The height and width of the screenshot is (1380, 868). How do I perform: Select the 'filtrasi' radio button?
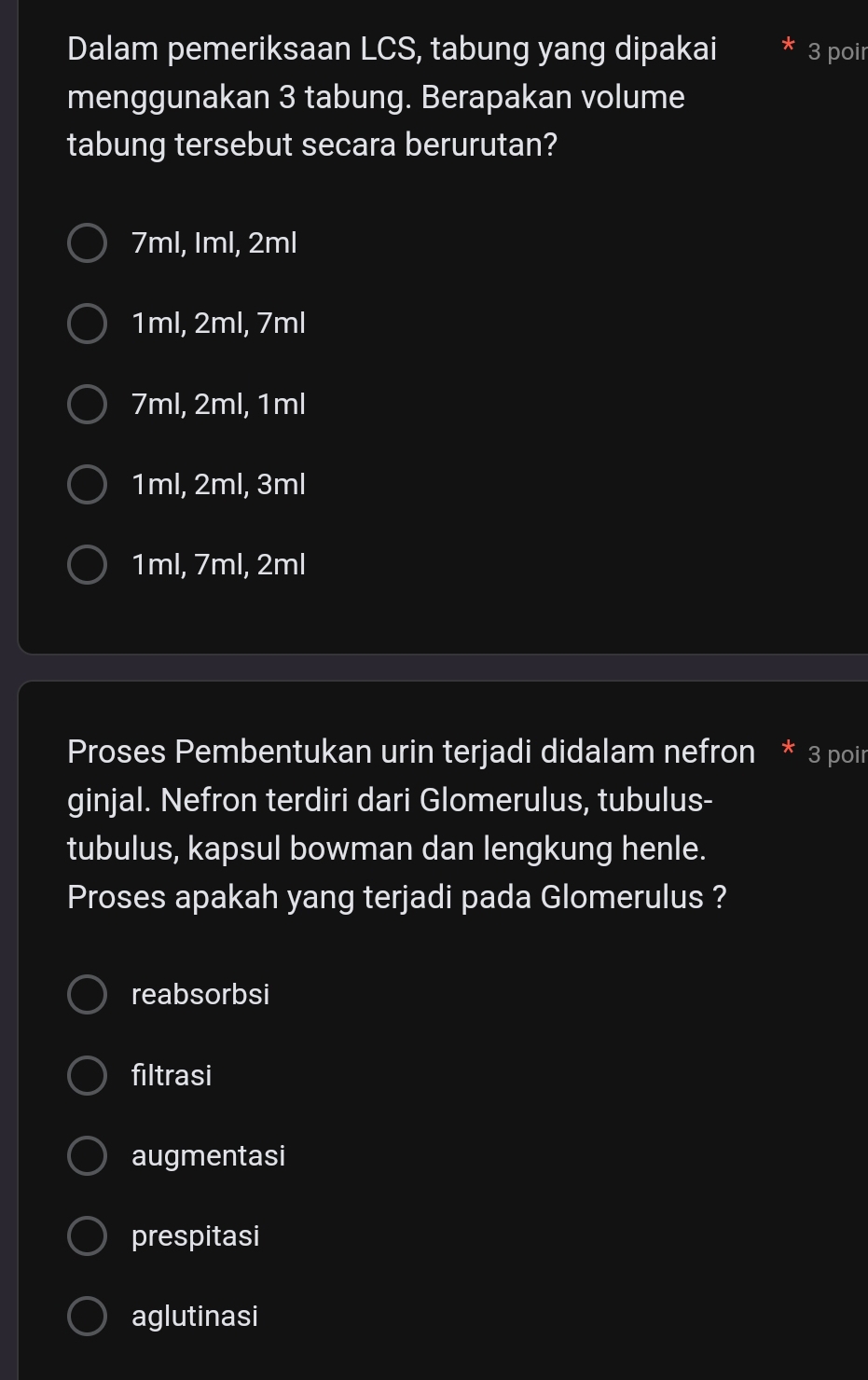87,1075
